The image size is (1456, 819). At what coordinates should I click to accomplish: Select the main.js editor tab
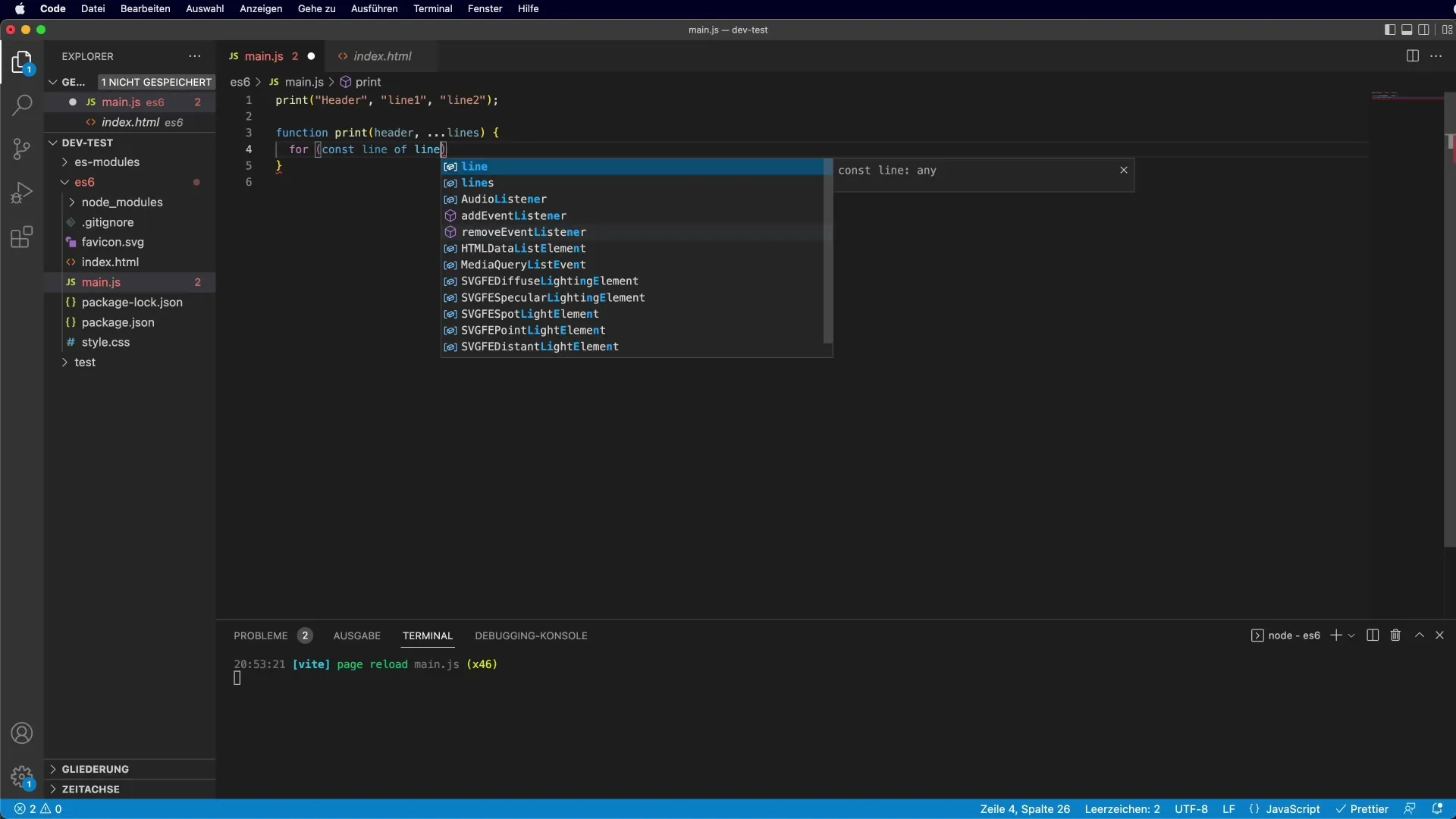pos(263,56)
